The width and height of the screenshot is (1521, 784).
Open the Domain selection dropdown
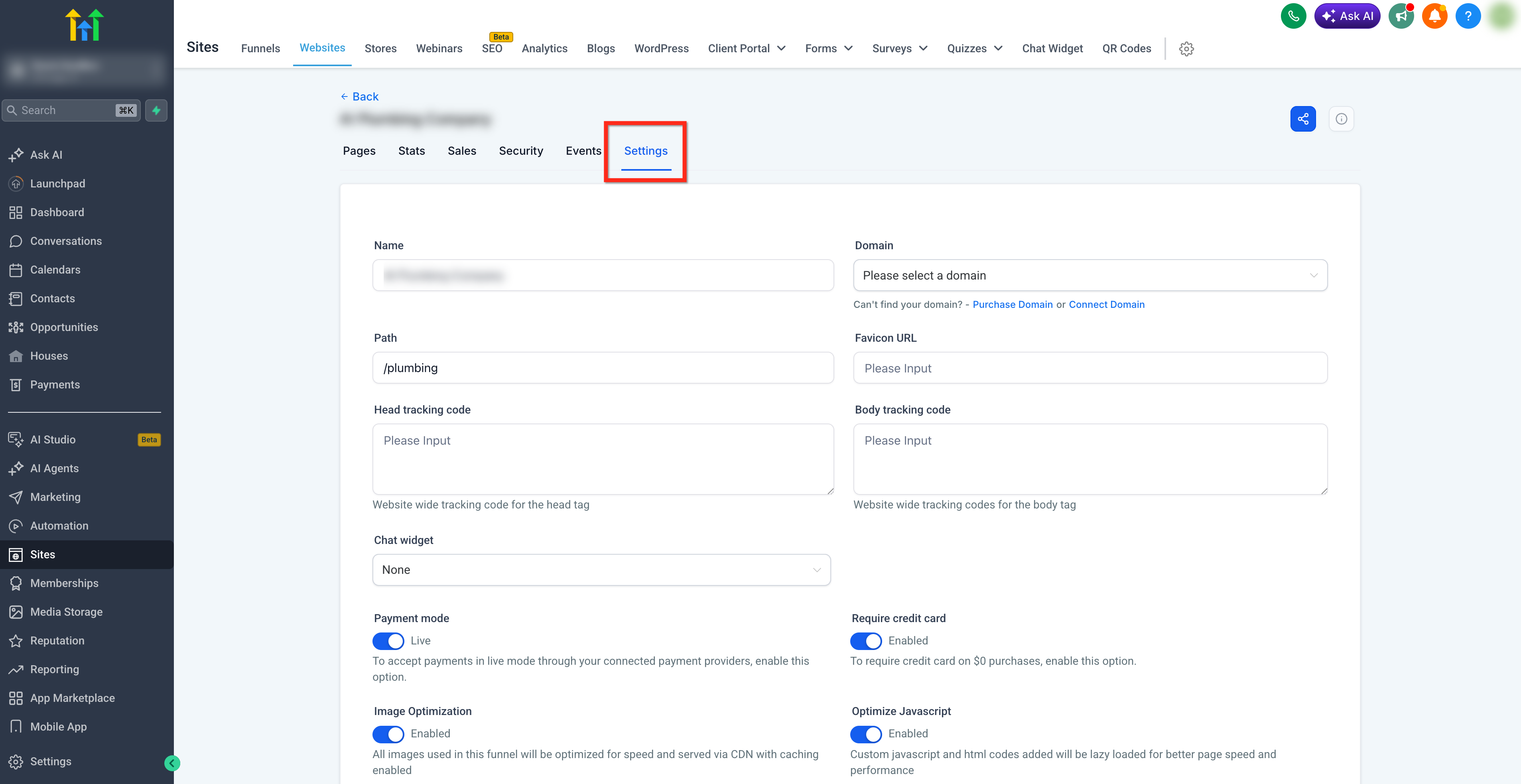click(x=1090, y=275)
